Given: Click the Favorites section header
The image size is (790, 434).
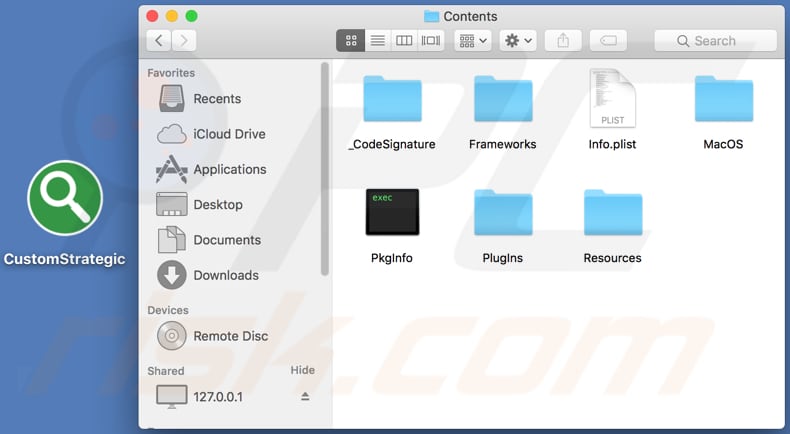Looking at the screenshot, I should [171, 73].
